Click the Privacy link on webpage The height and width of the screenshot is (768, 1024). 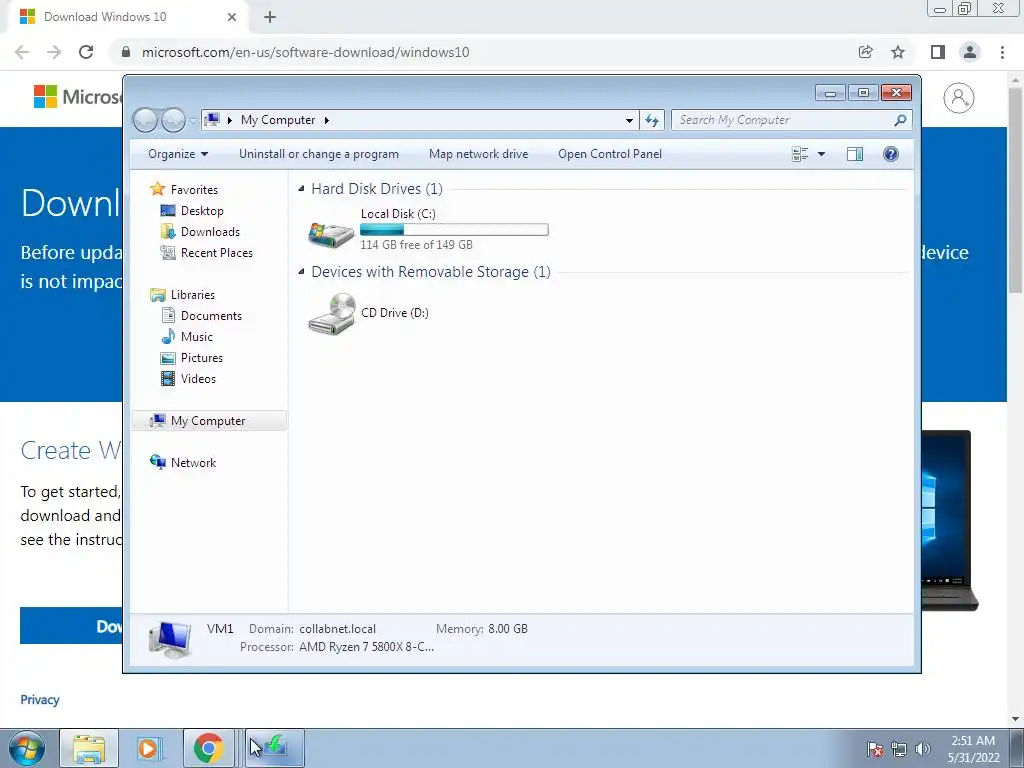40,699
